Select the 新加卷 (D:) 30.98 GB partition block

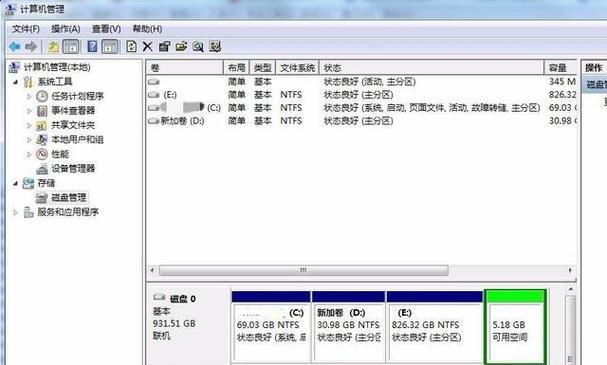point(348,327)
